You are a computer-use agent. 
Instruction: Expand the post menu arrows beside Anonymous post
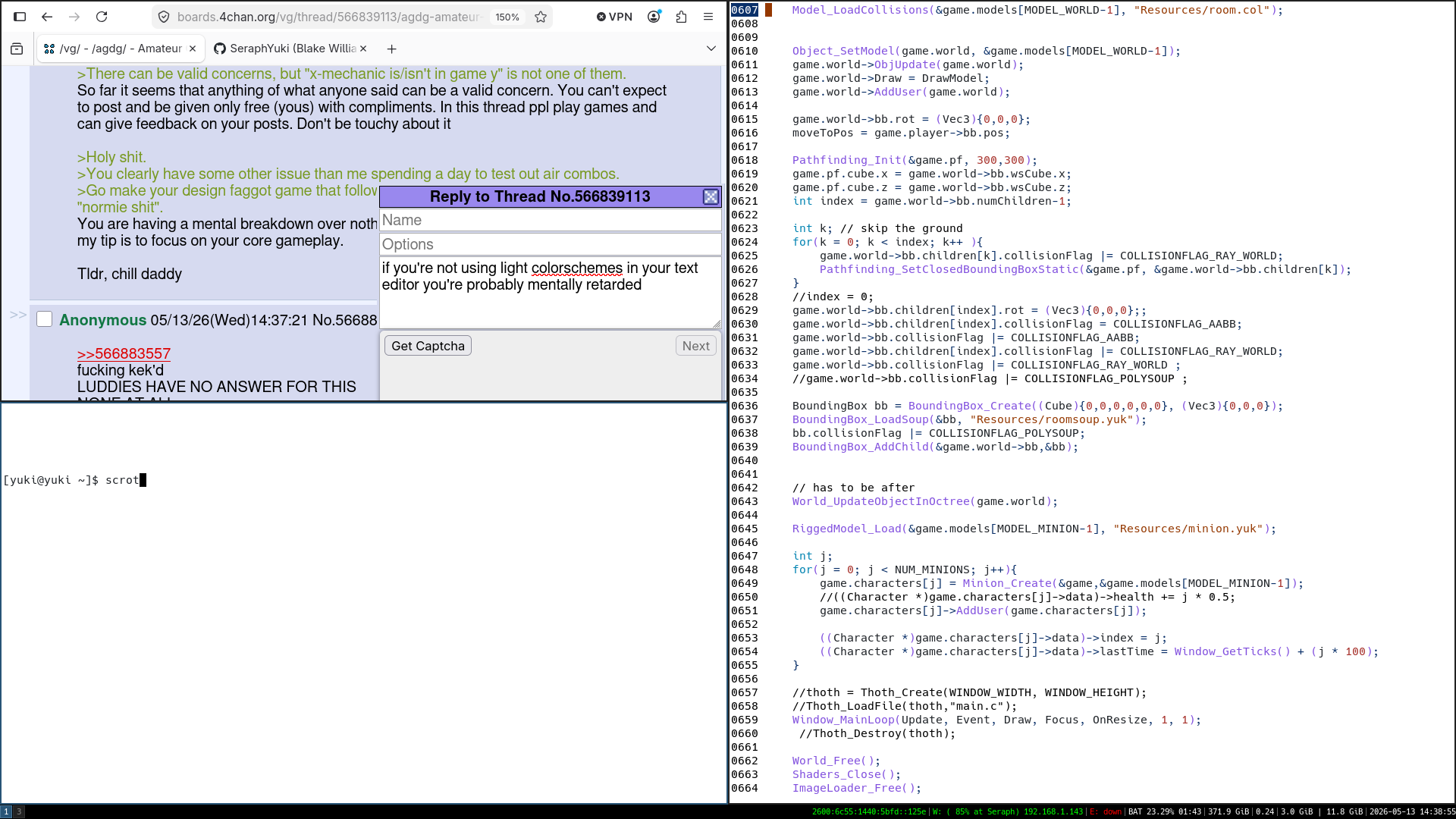pos(18,315)
